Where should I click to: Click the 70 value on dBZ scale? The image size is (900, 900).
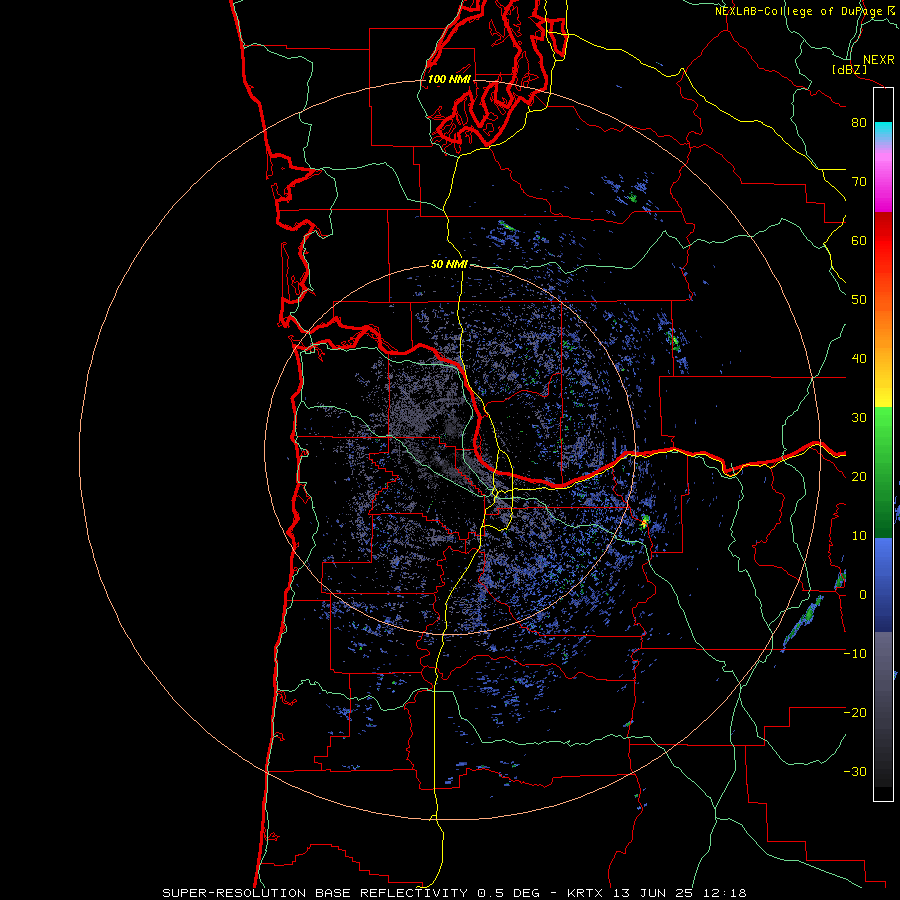click(859, 182)
